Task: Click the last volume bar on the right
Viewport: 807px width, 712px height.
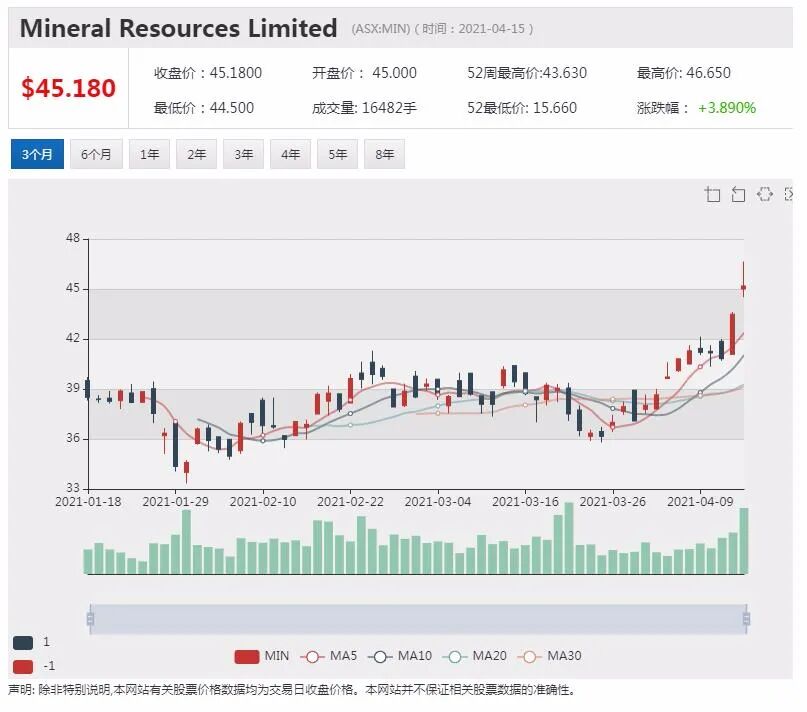Action: click(744, 541)
